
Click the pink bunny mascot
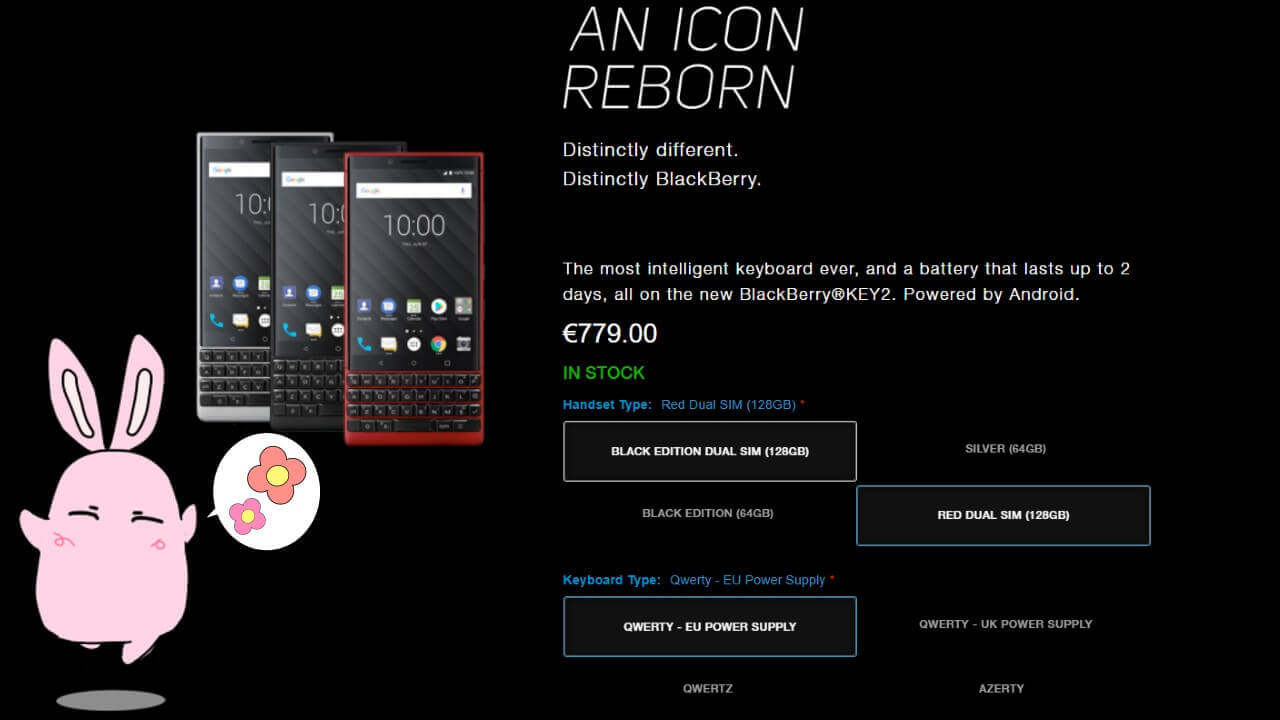(x=105, y=500)
